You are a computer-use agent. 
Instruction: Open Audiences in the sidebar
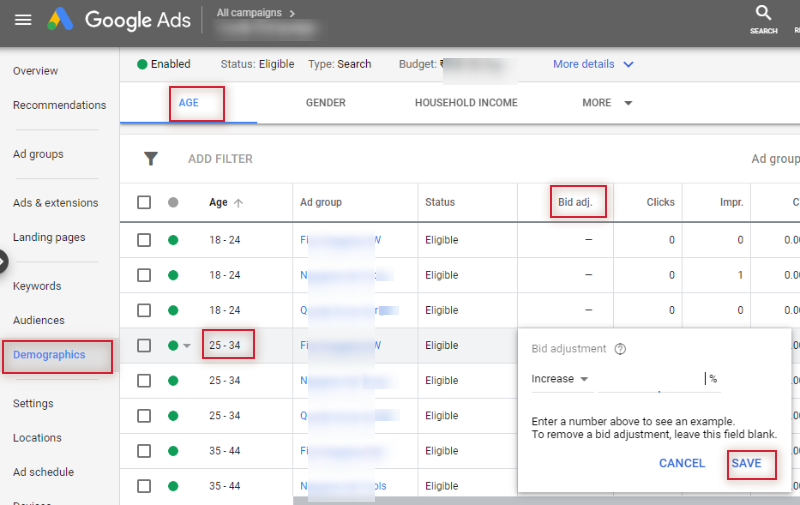coord(39,320)
